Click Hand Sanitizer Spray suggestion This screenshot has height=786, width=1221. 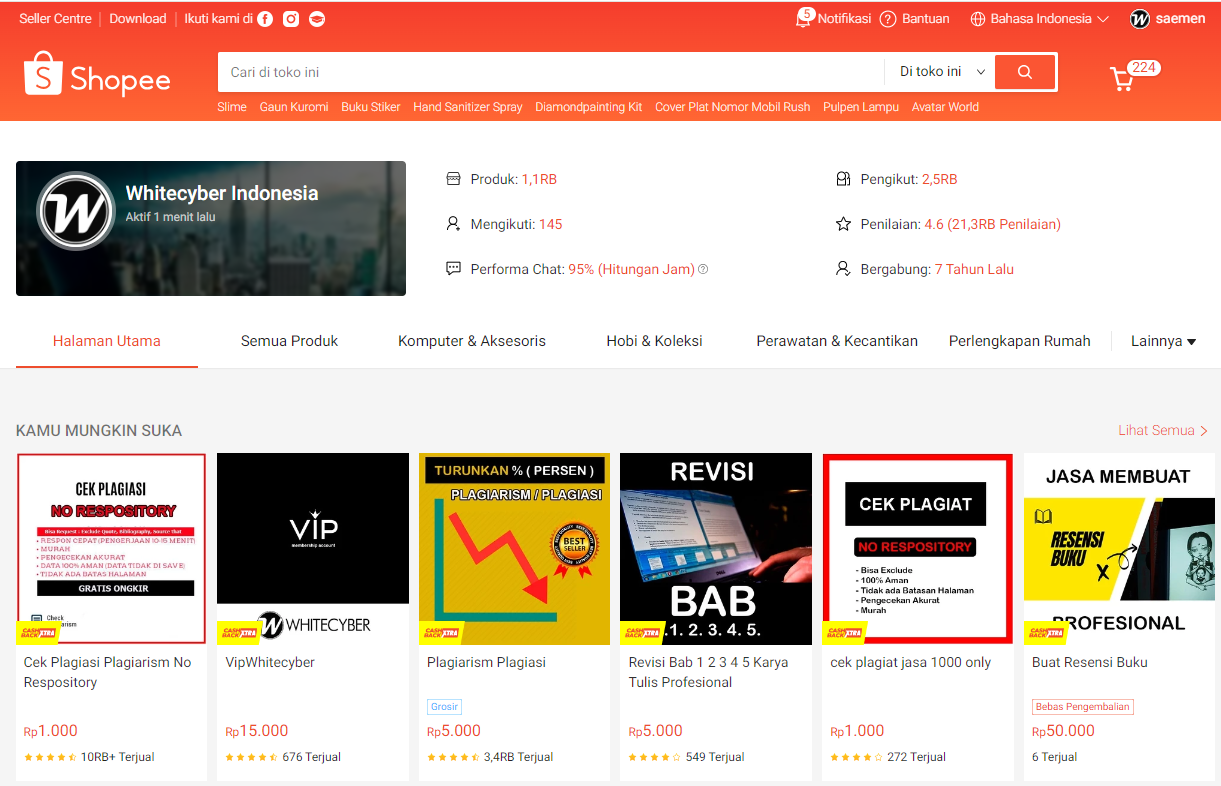468,107
